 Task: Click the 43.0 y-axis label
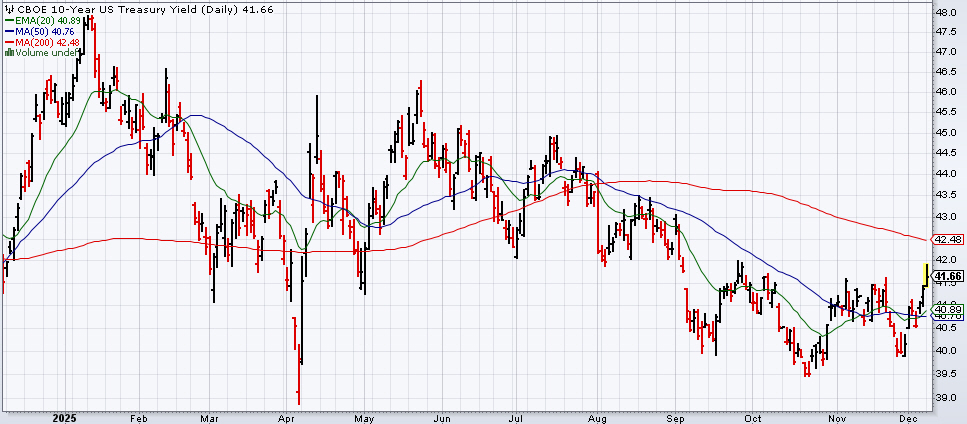(x=946, y=217)
